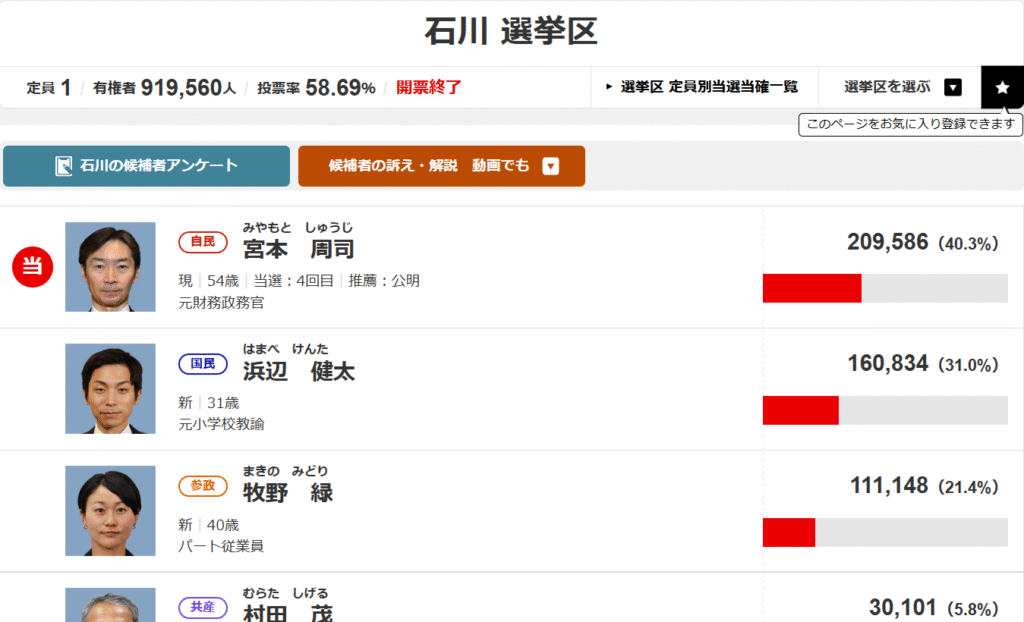
Task: Click the 自民 party badge
Action: pos(203,242)
